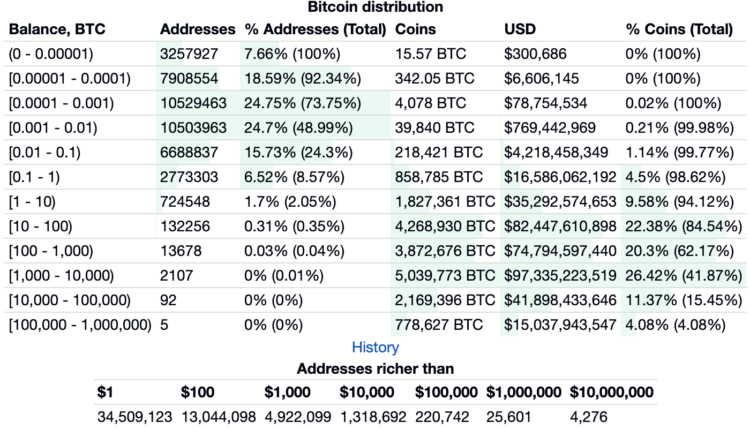The height and width of the screenshot is (430, 750).
Task: Click the [100,000 - 1,000,000) balance range
Action: (79, 324)
